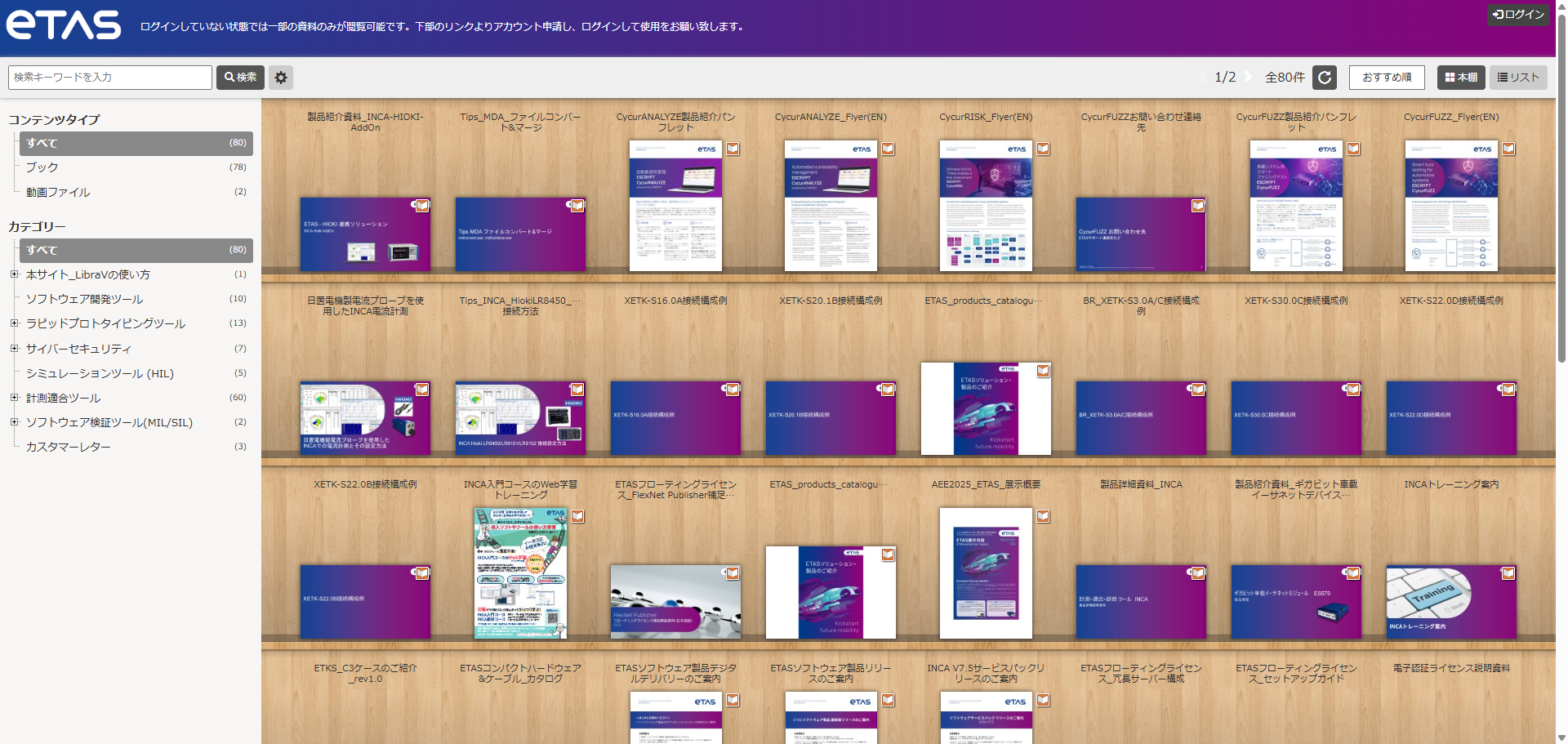The width and height of the screenshot is (1568, 744).
Task: Go to next page arrow
Action: [1248, 77]
